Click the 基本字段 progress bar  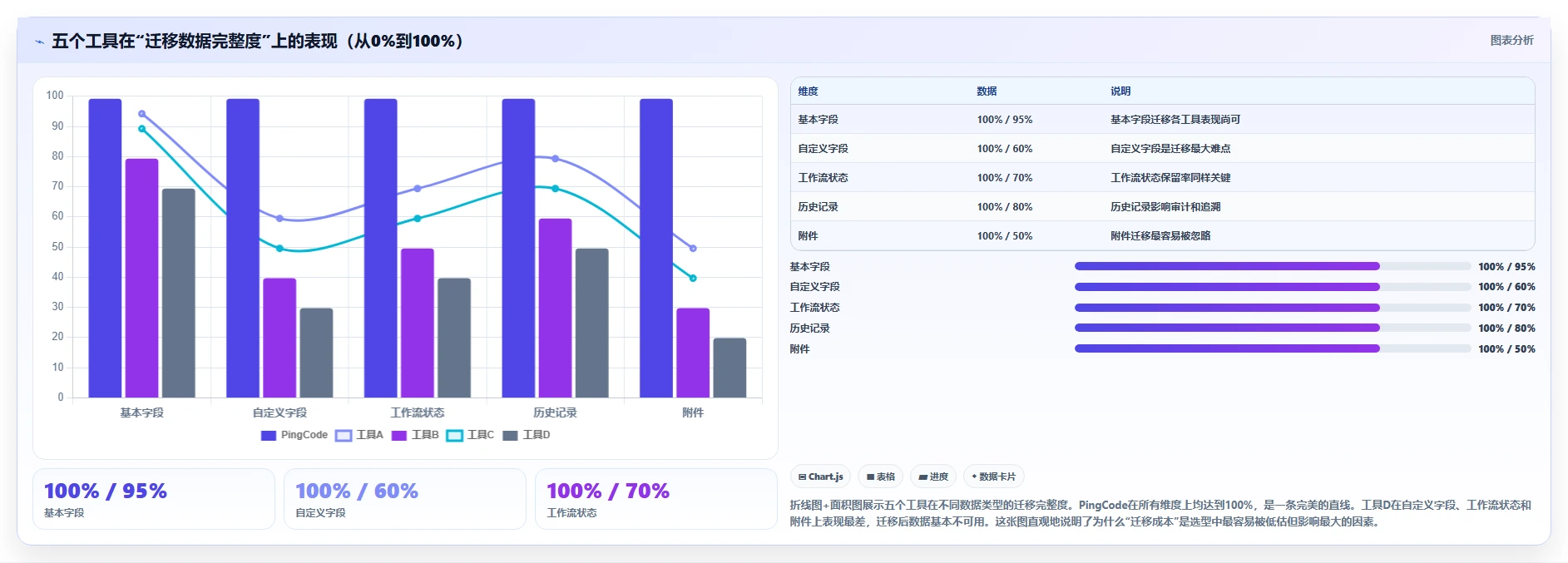click(1273, 266)
